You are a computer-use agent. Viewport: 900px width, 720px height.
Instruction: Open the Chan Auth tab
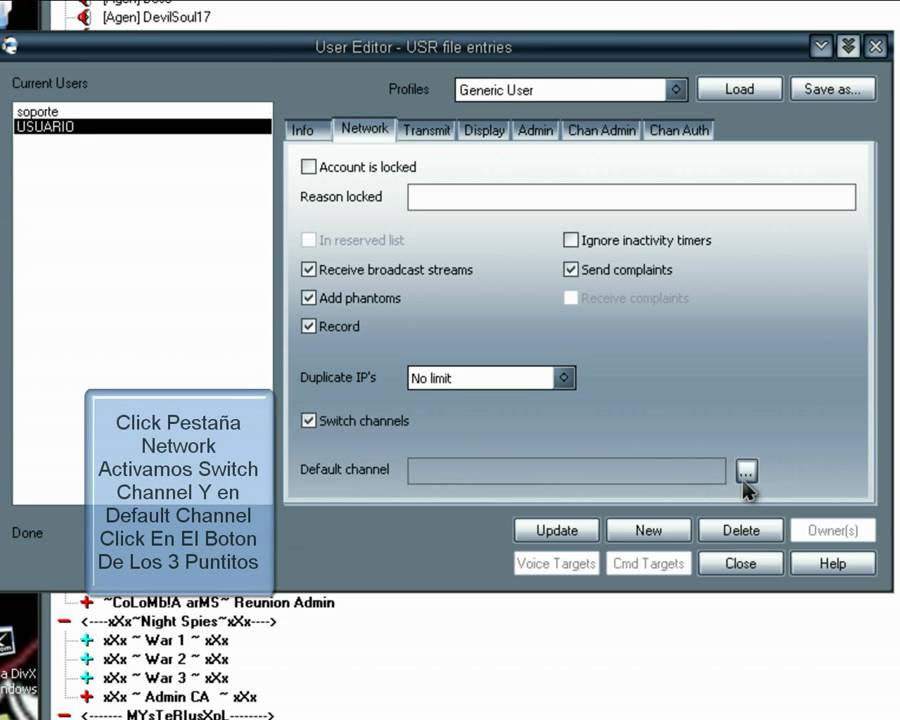point(679,130)
